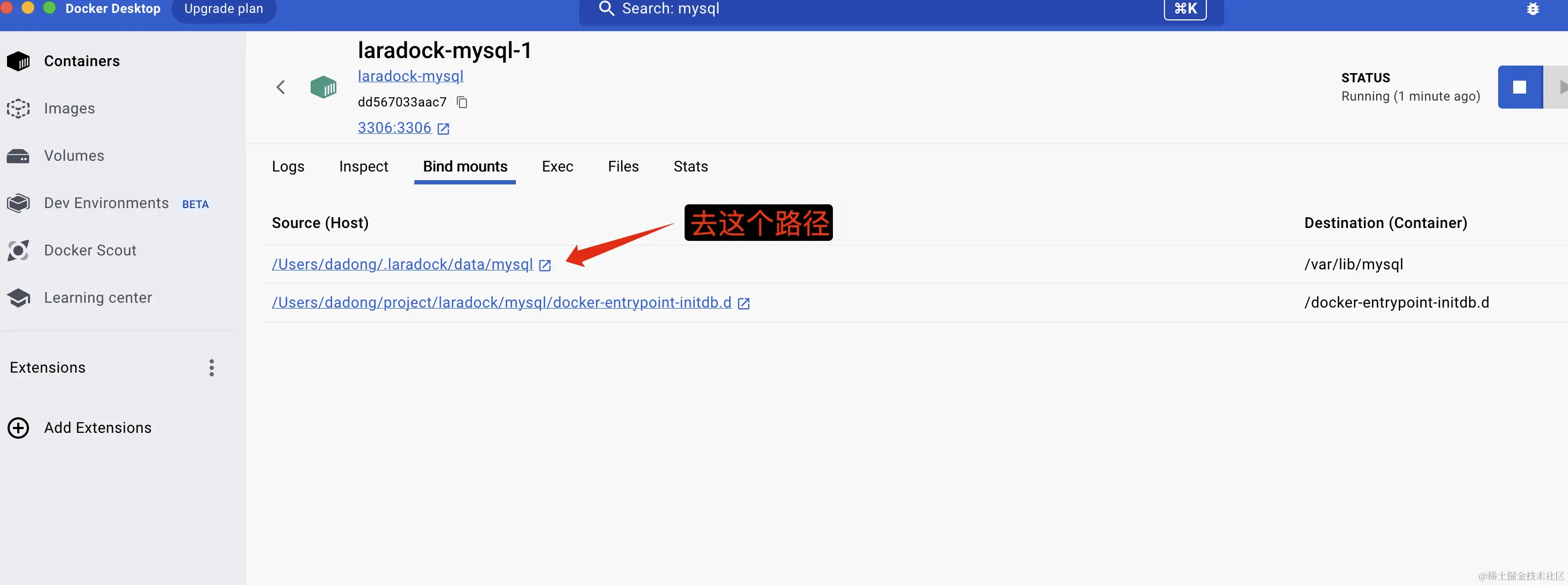Screen dimensions: 1568x585
Task: Click the plus icon for Add Extensions
Action: click(x=18, y=428)
